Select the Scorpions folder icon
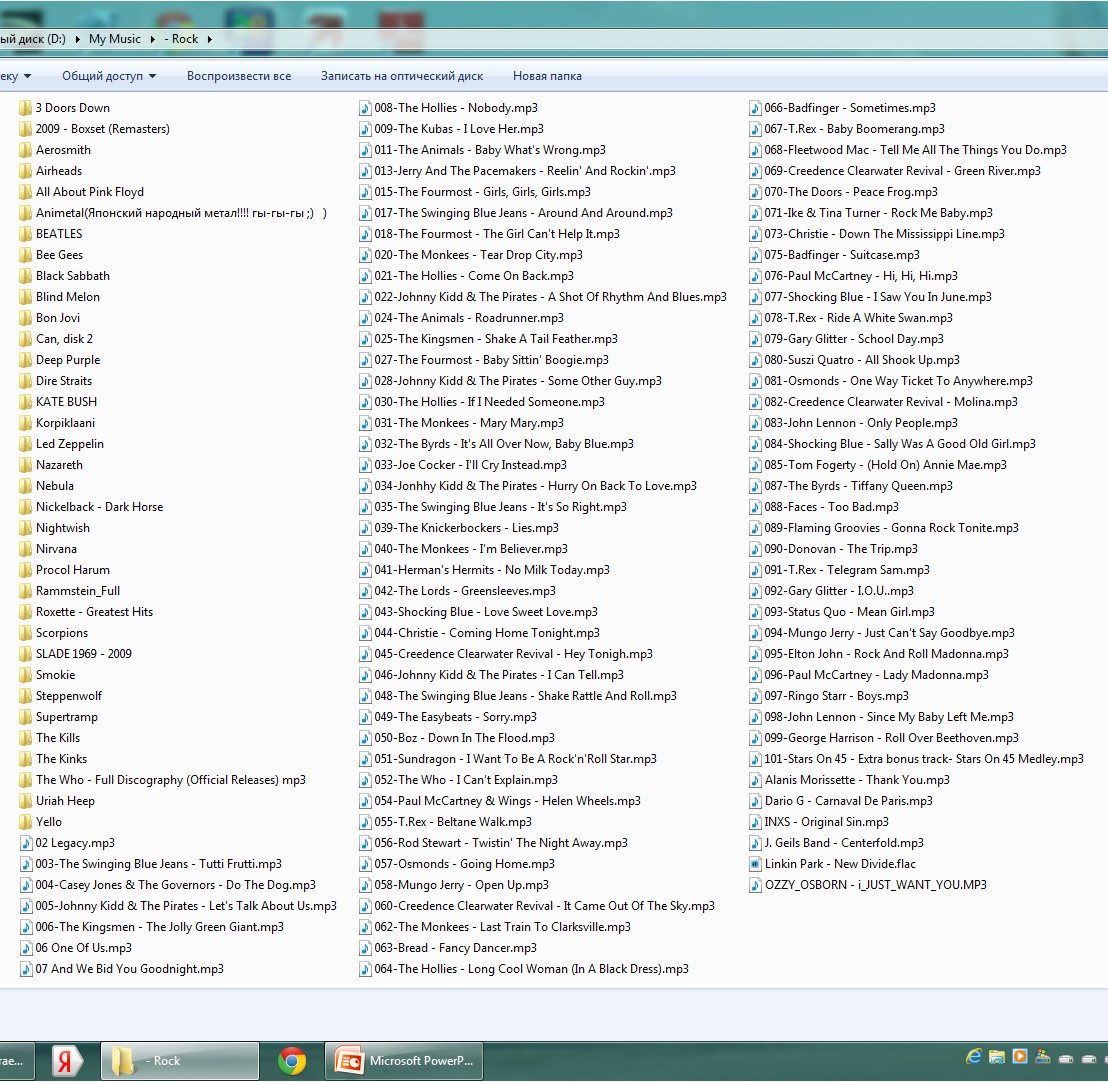 (x=25, y=633)
